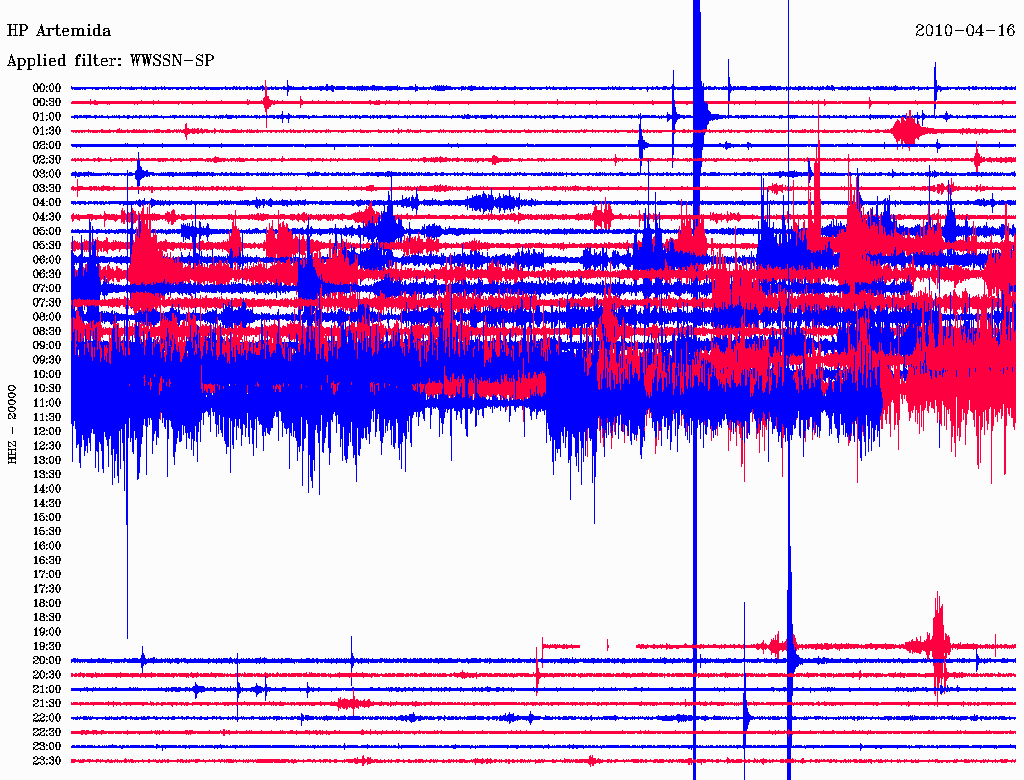This screenshot has width=1024, height=780.
Task: Click the '22:00' time label
Action: (47, 718)
